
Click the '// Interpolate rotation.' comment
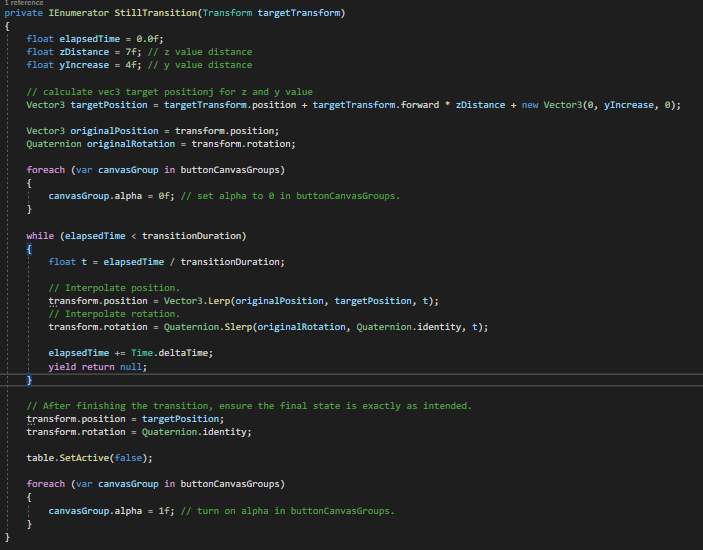(114, 314)
